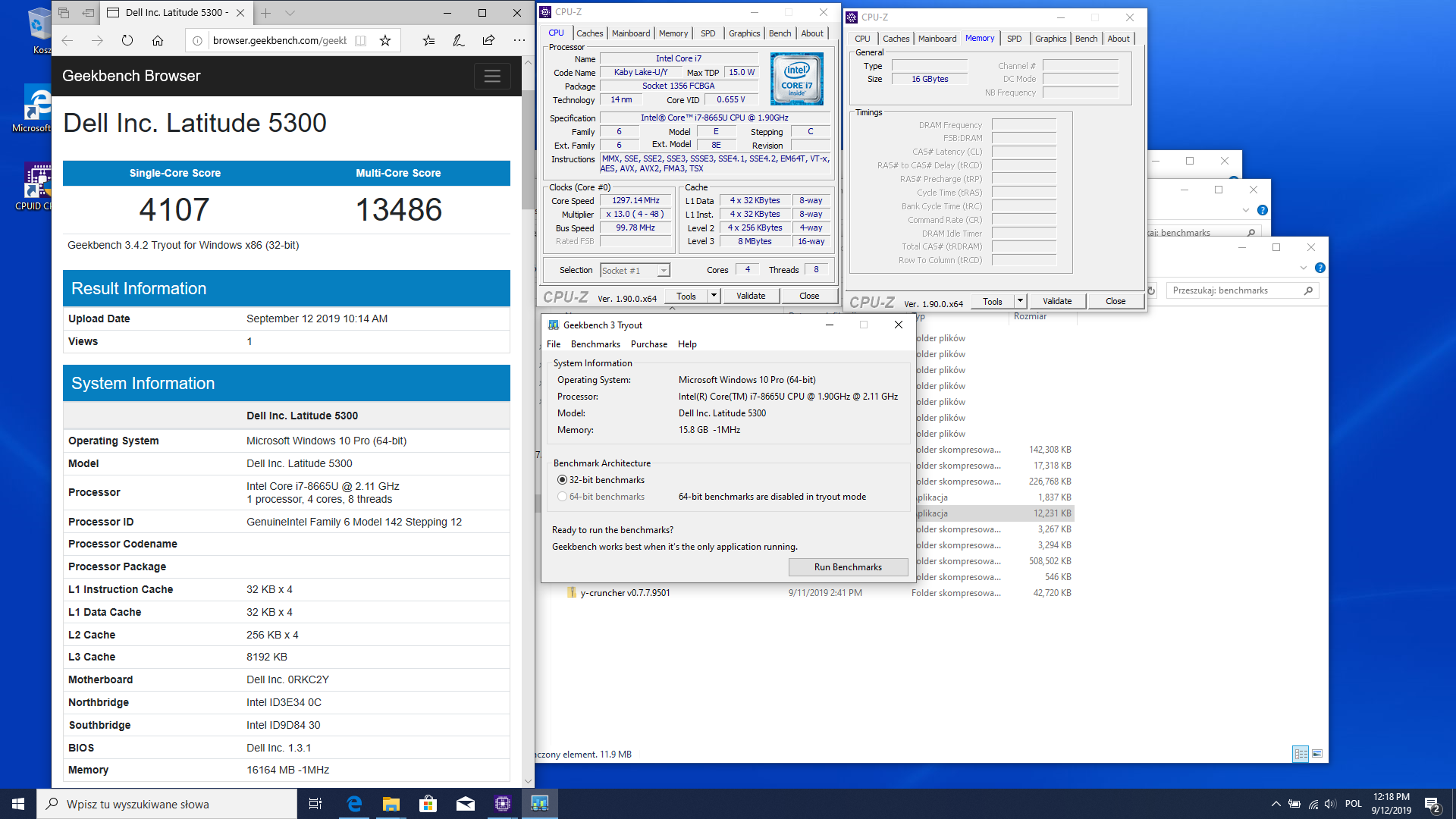Open Geekbench Purchase menu
Screen dimensions: 1456x819
pos(649,344)
